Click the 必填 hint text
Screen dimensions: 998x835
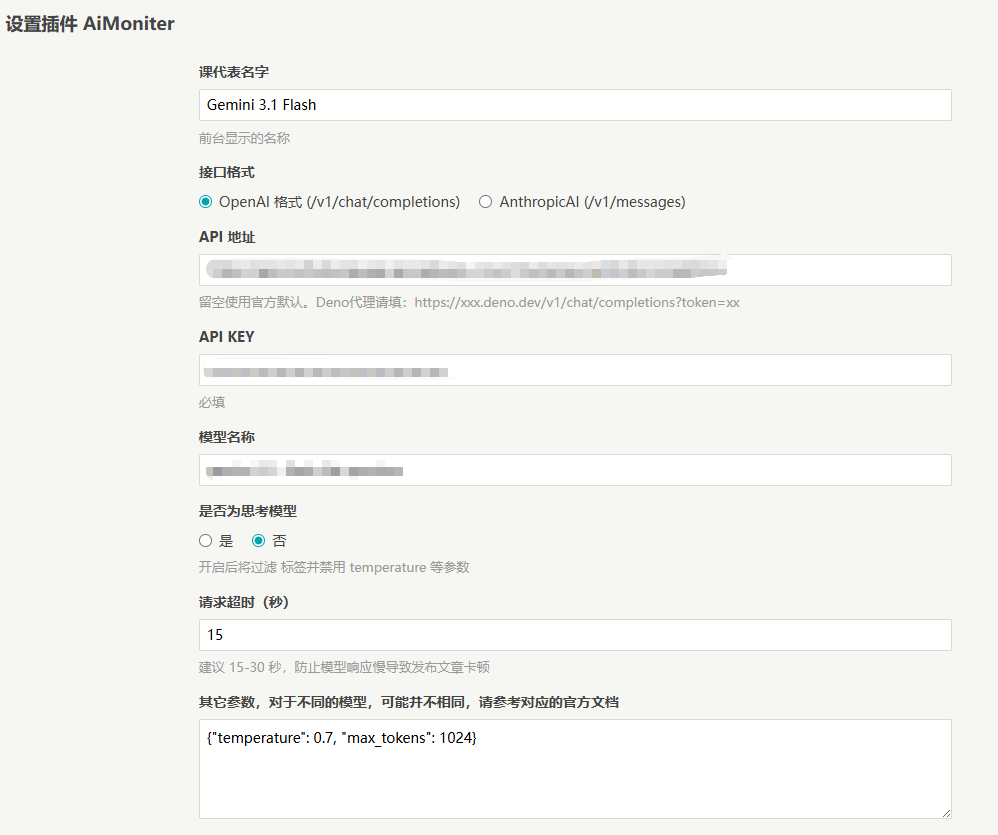[x=212, y=402]
